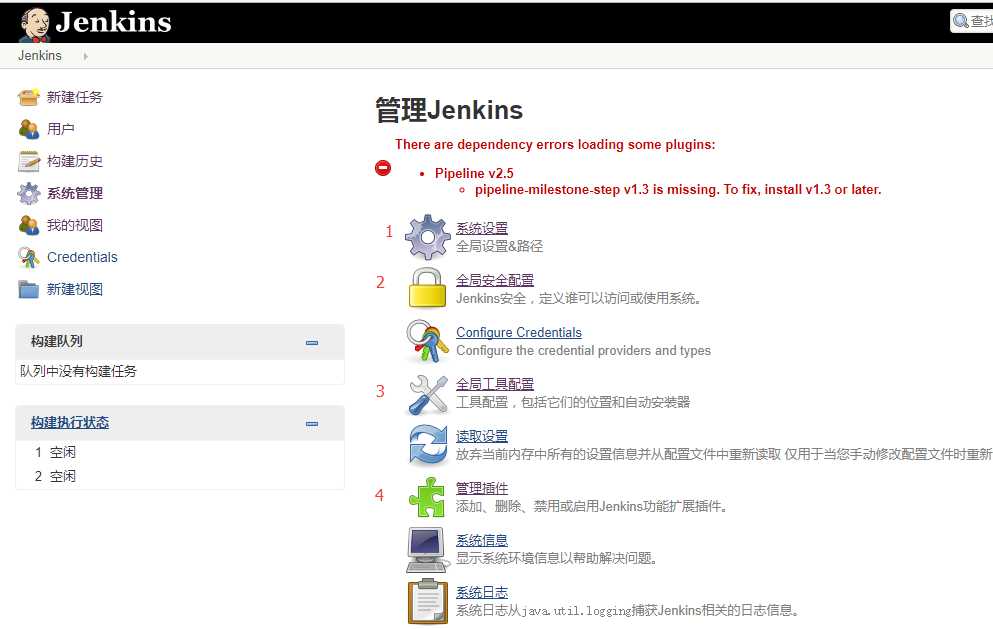Click the 'Pipeline v2.5' error text
993x629 pixels.
coord(474,173)
